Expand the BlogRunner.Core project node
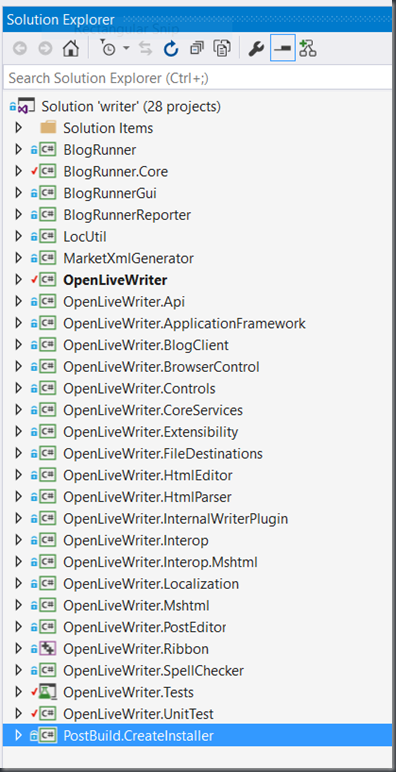Image resolution: width=396 pixels, height=772 pixels. (19, 171)
